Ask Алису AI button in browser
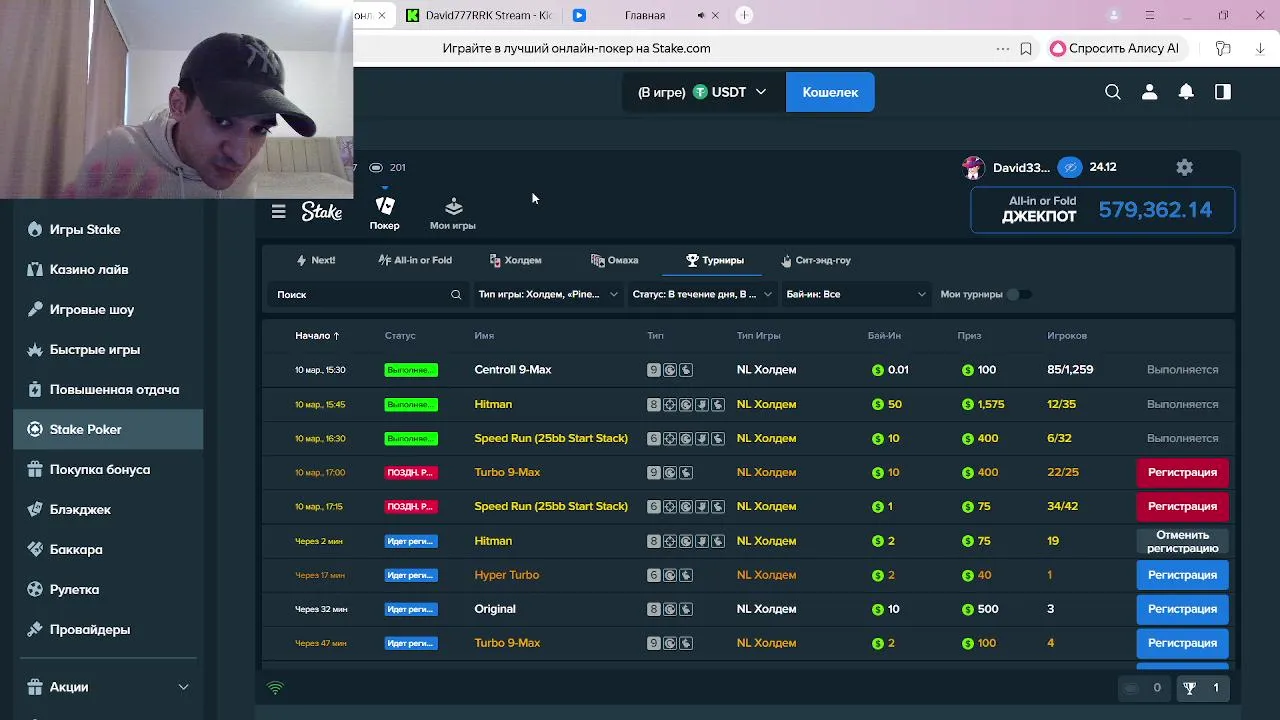 coord(1115,48)
